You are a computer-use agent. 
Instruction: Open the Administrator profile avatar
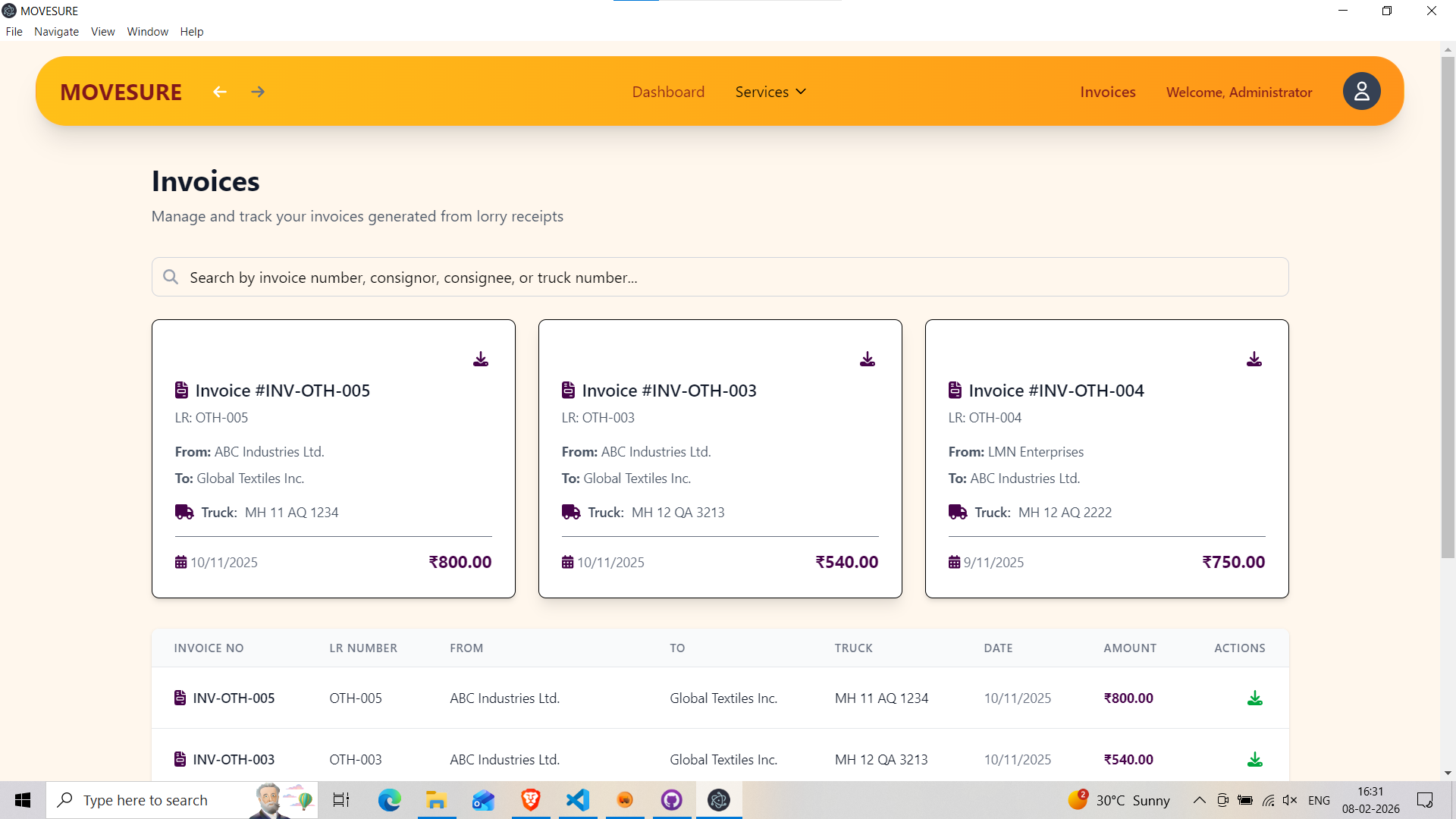coord(1361,91)
